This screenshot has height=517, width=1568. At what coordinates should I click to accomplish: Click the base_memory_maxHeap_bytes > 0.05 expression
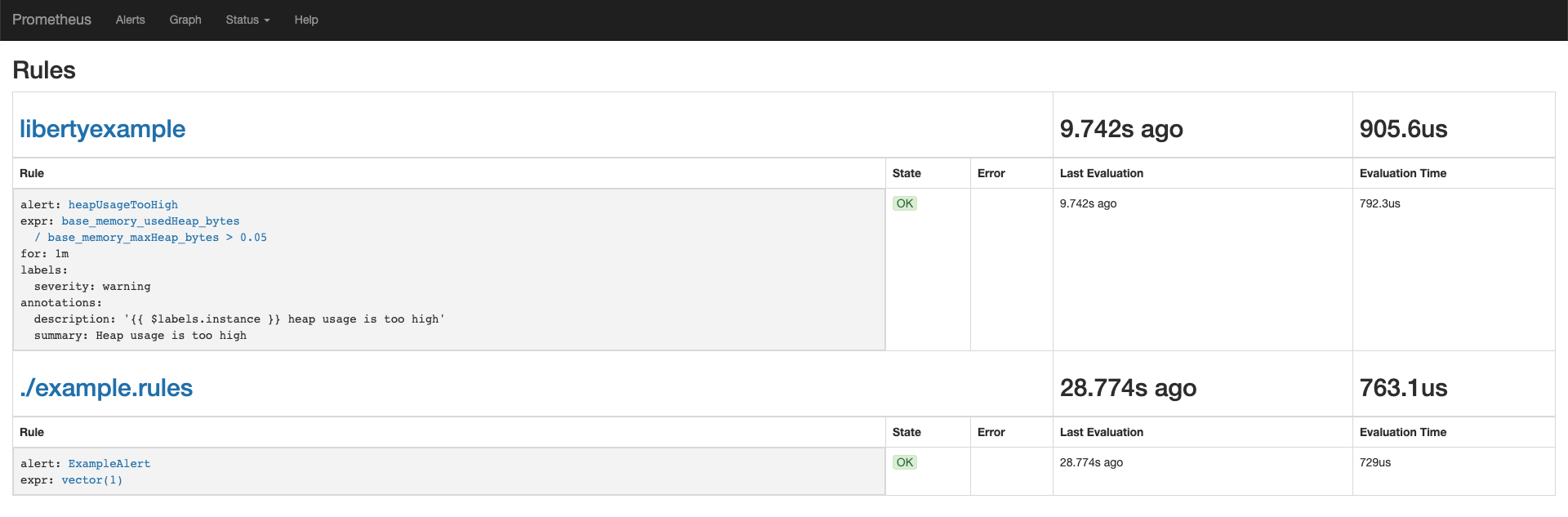click(150, 238)
